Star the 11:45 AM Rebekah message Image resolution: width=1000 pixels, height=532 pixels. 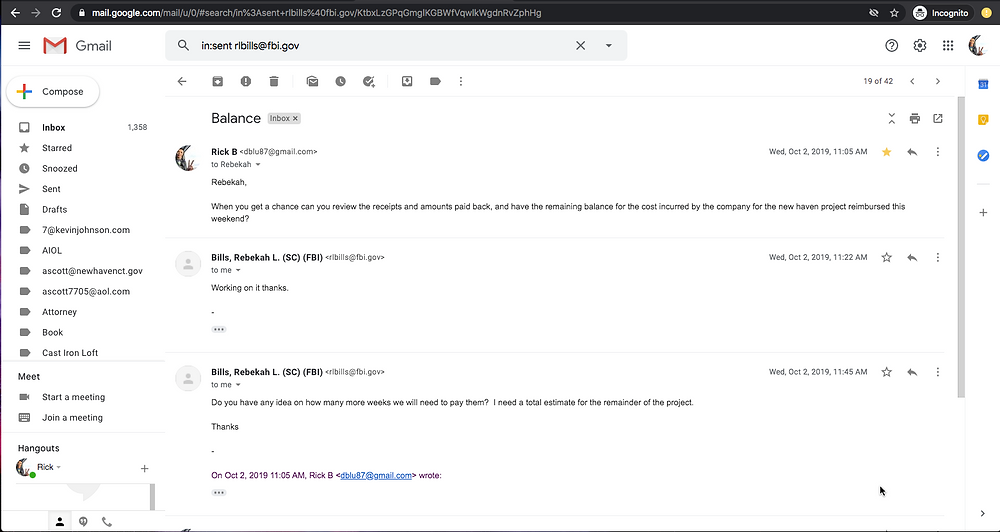pos(886,372)
